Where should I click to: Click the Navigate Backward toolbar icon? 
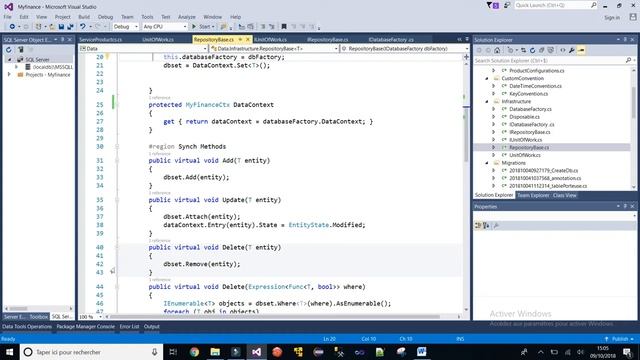click(x=12, y=27)
